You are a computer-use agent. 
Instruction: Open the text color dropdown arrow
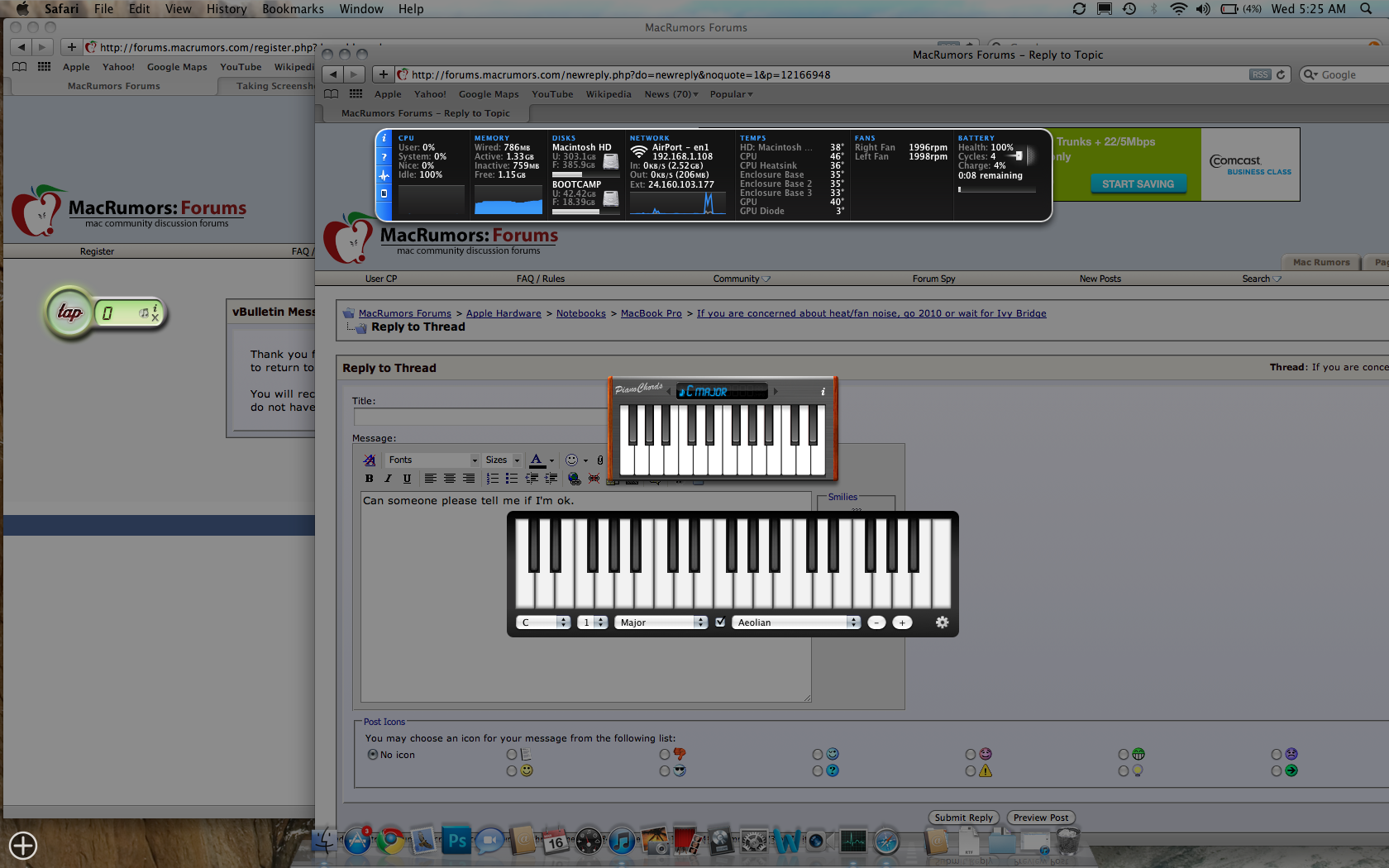pyautogui.click(x=551, y=460)
